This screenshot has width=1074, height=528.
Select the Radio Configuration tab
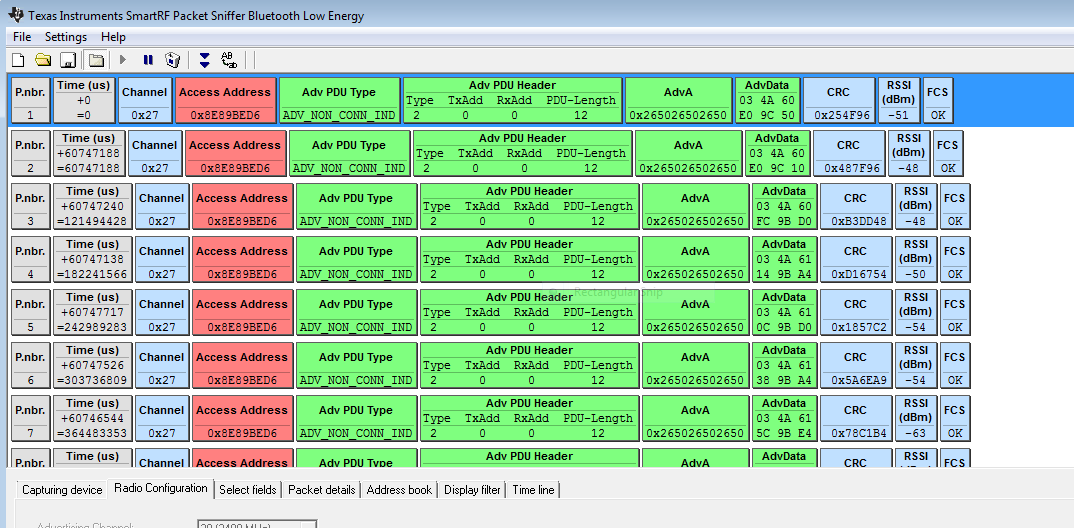161,488
